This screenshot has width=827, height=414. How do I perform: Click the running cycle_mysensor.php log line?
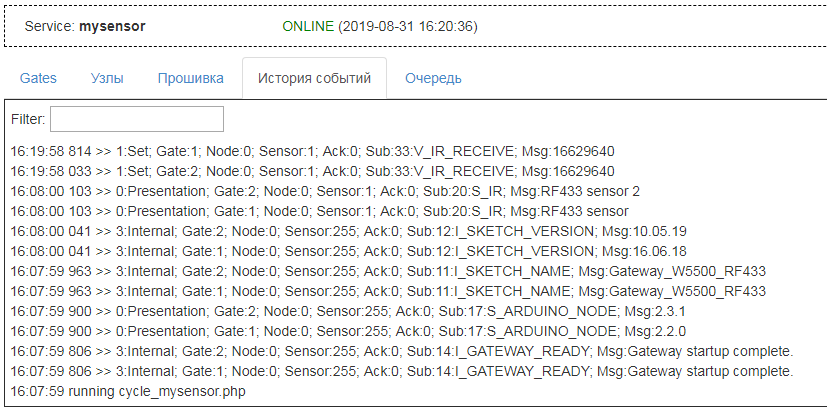pyautogui.click(x=128, y=391)
